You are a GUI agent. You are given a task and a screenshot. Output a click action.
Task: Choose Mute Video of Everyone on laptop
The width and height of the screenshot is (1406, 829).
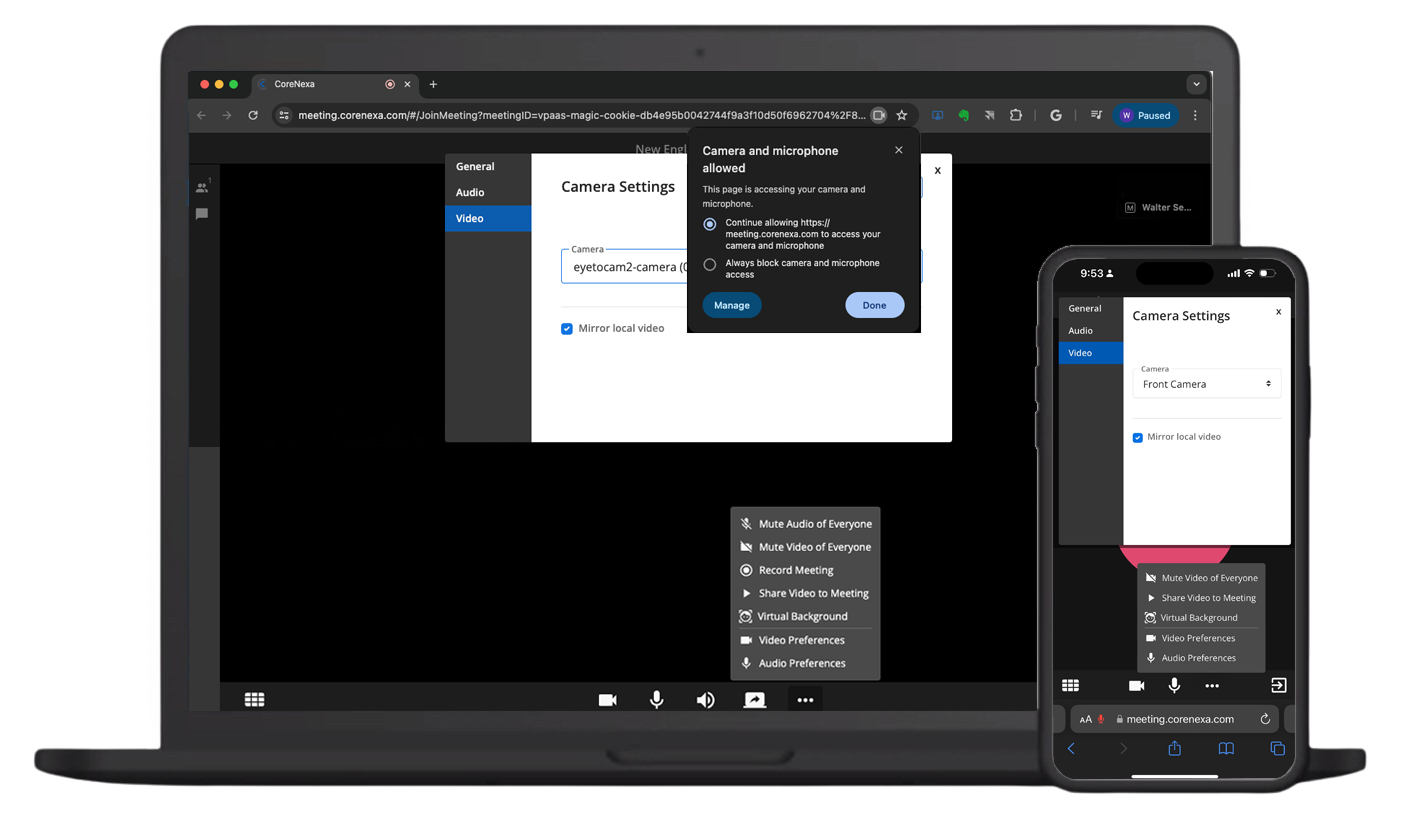coord(805,547)
